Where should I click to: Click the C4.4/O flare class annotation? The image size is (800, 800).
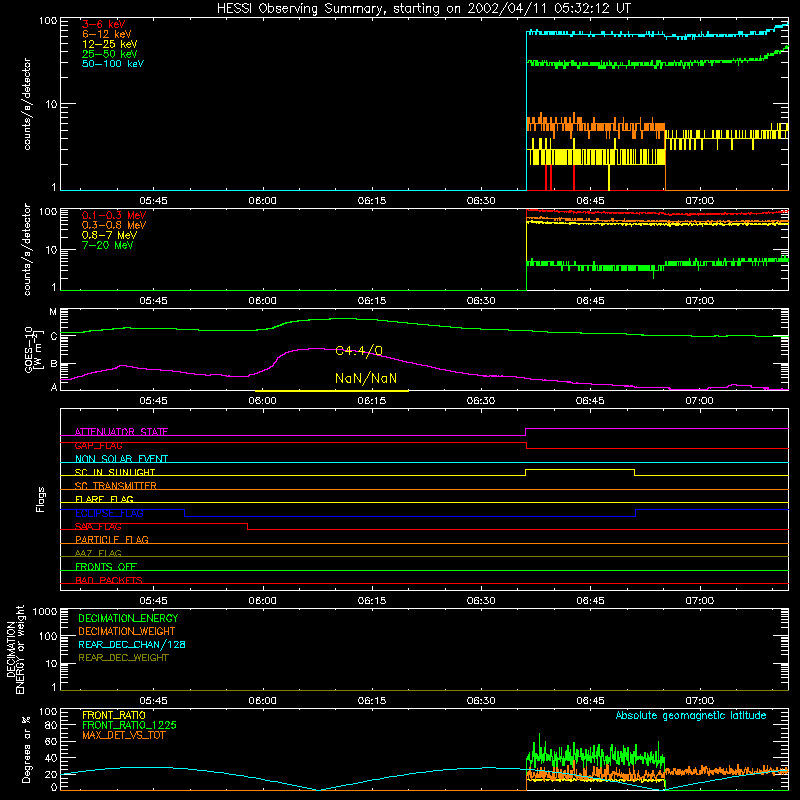(x=359, y=351)
